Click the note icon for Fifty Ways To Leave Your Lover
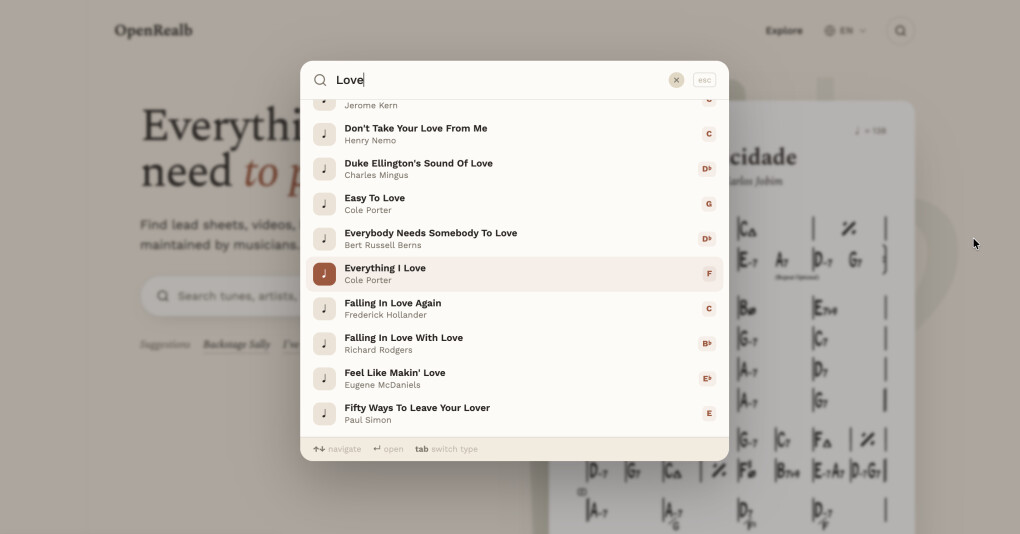1020x534 pixels. pos(324,414)
